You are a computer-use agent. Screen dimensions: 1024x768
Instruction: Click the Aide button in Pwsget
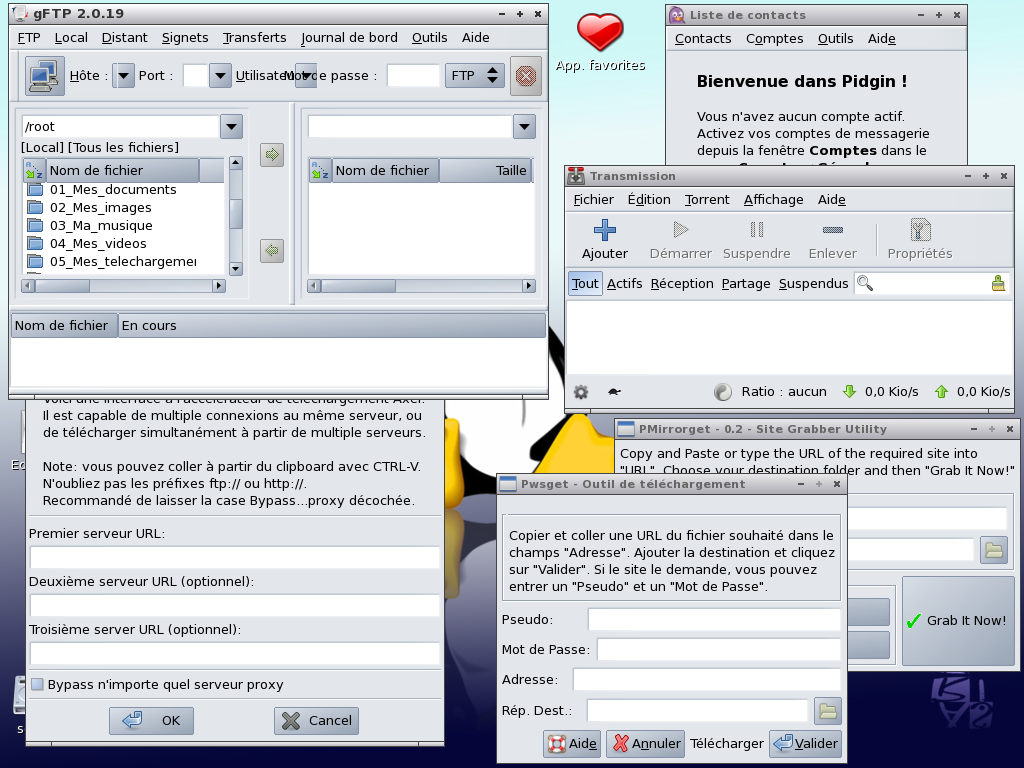pyautogui.click(x=572, y=744)
